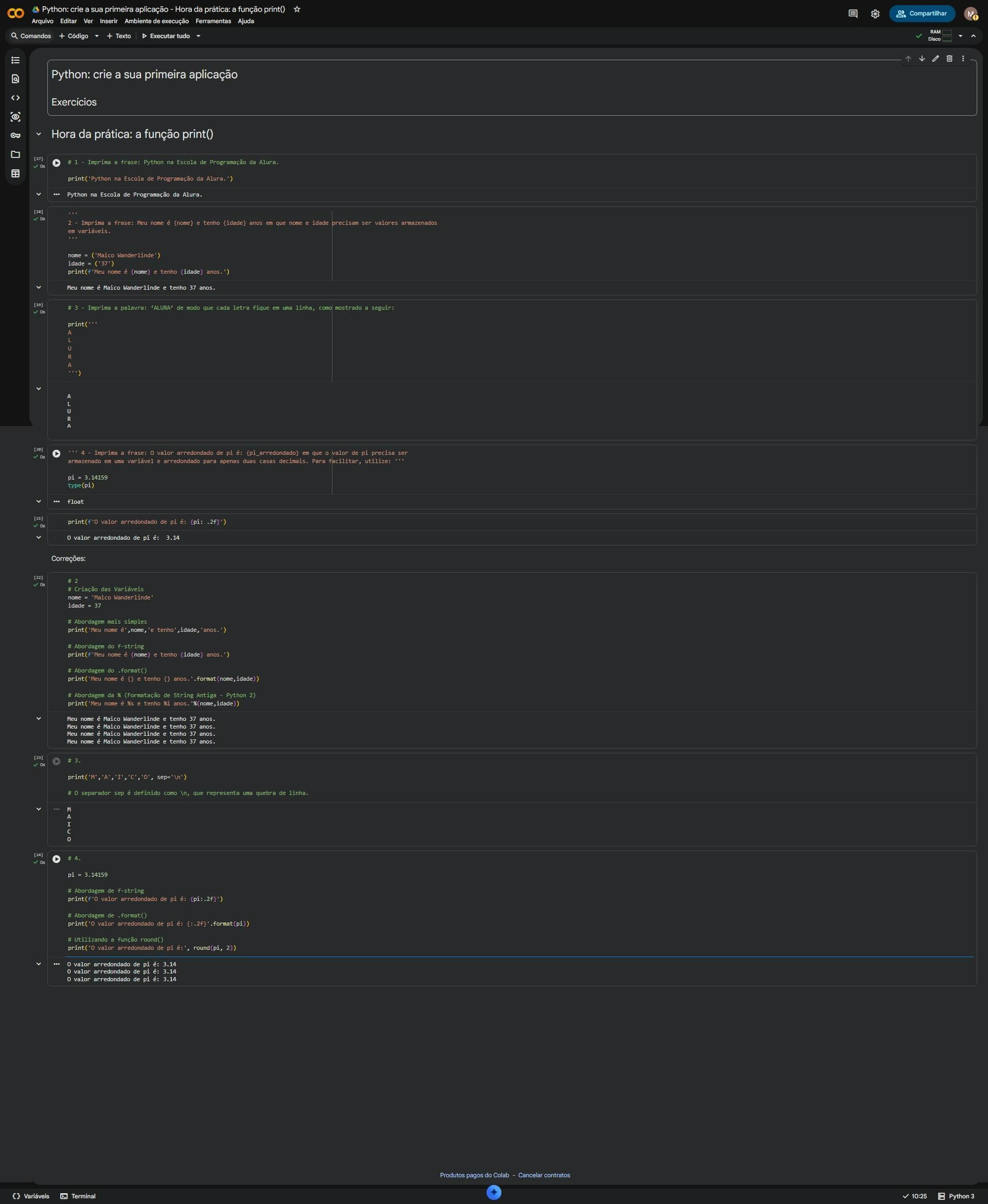Open the Arquivo menu

coord(43,21)
